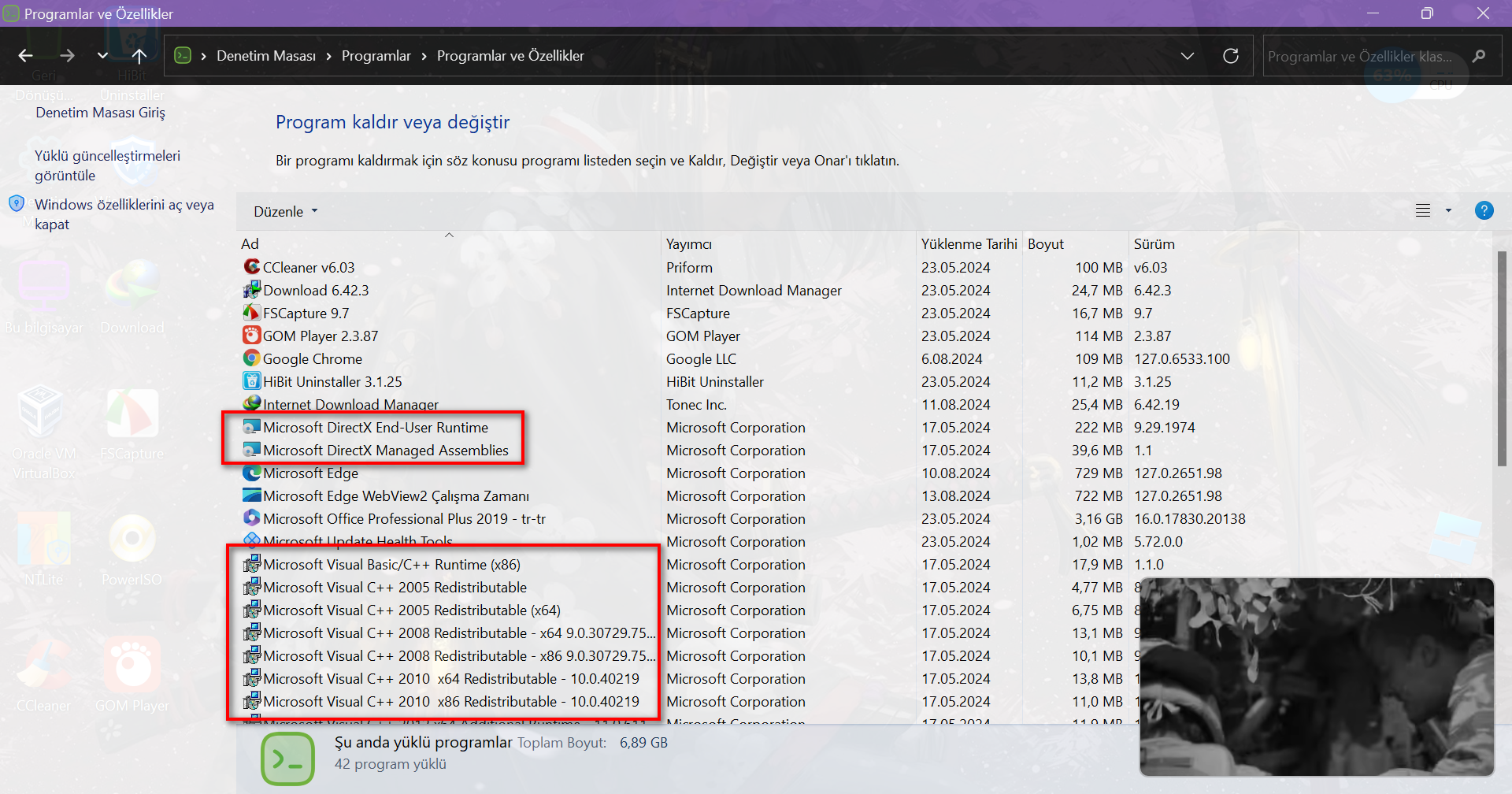Click the FSCapture 9.7 icon

[x=251, y=313]
